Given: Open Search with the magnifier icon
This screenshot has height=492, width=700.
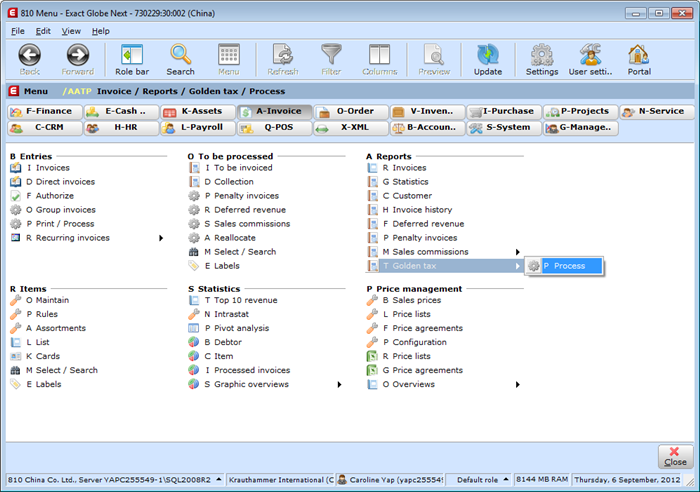Looking at the screenshot, I should (180, 55).
